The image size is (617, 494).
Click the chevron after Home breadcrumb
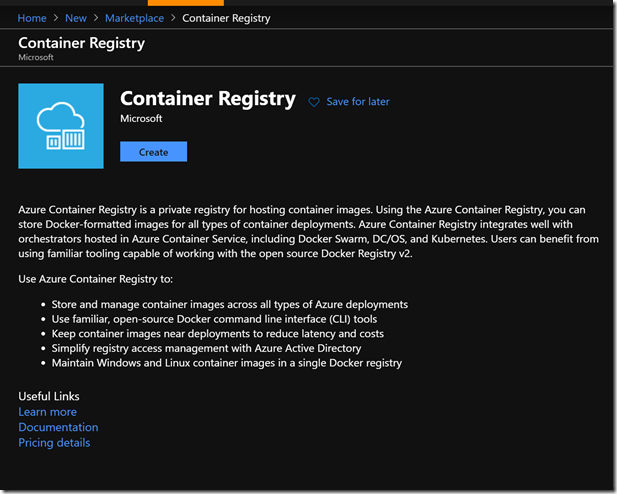tap(55, 18)
